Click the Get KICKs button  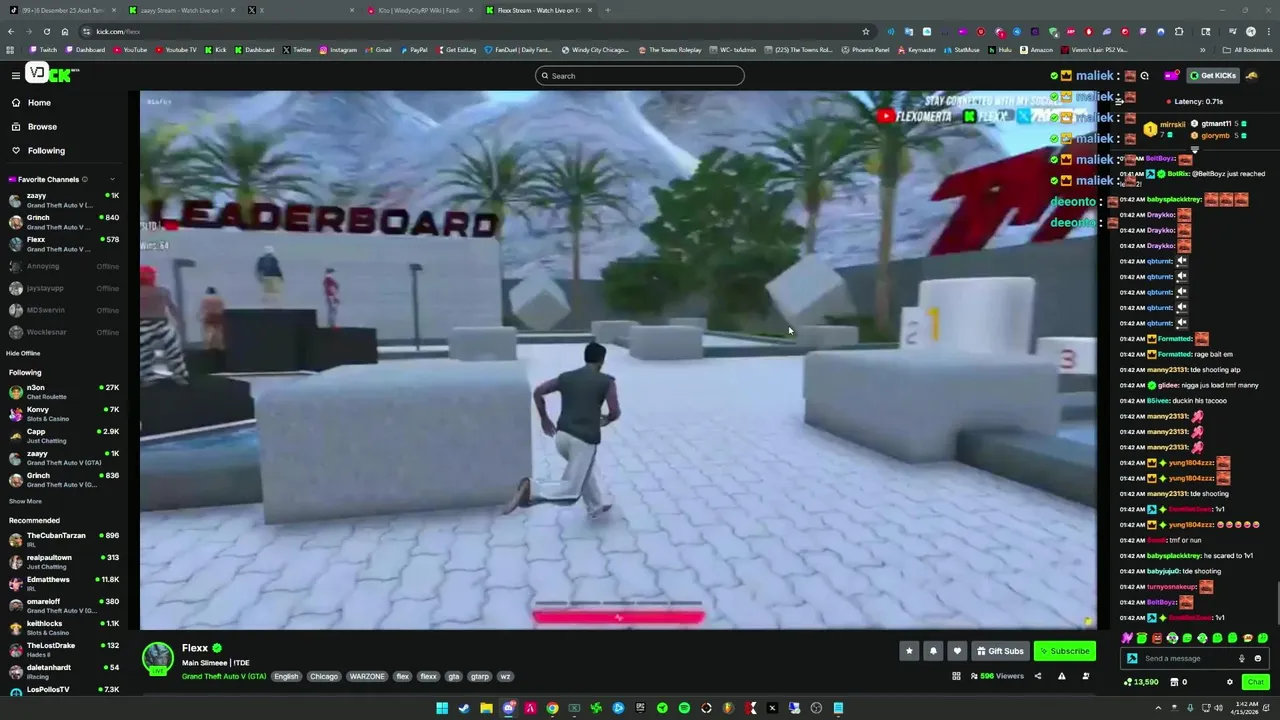[1212, 75]
